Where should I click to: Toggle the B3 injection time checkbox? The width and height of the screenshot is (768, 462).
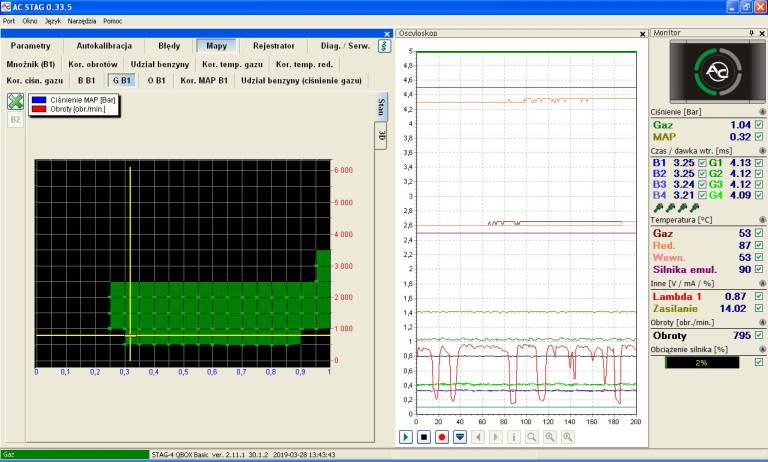coord(702,184)
